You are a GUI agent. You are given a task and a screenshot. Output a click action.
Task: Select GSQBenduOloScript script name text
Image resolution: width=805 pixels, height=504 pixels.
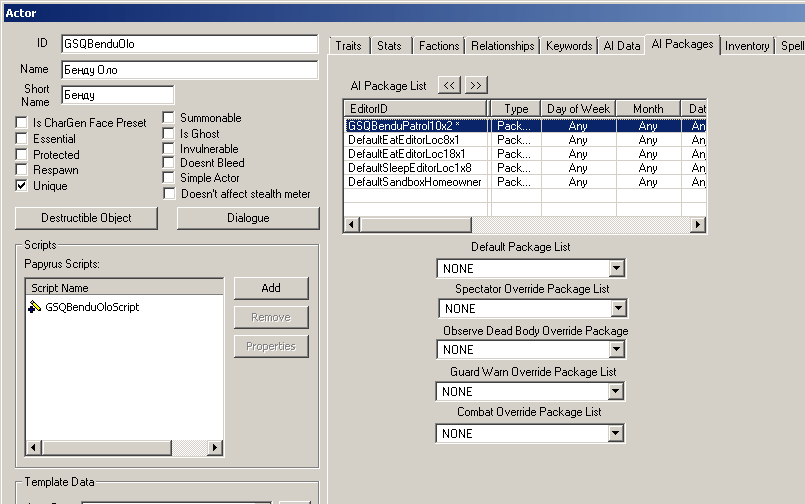click(x=92, y=307)
